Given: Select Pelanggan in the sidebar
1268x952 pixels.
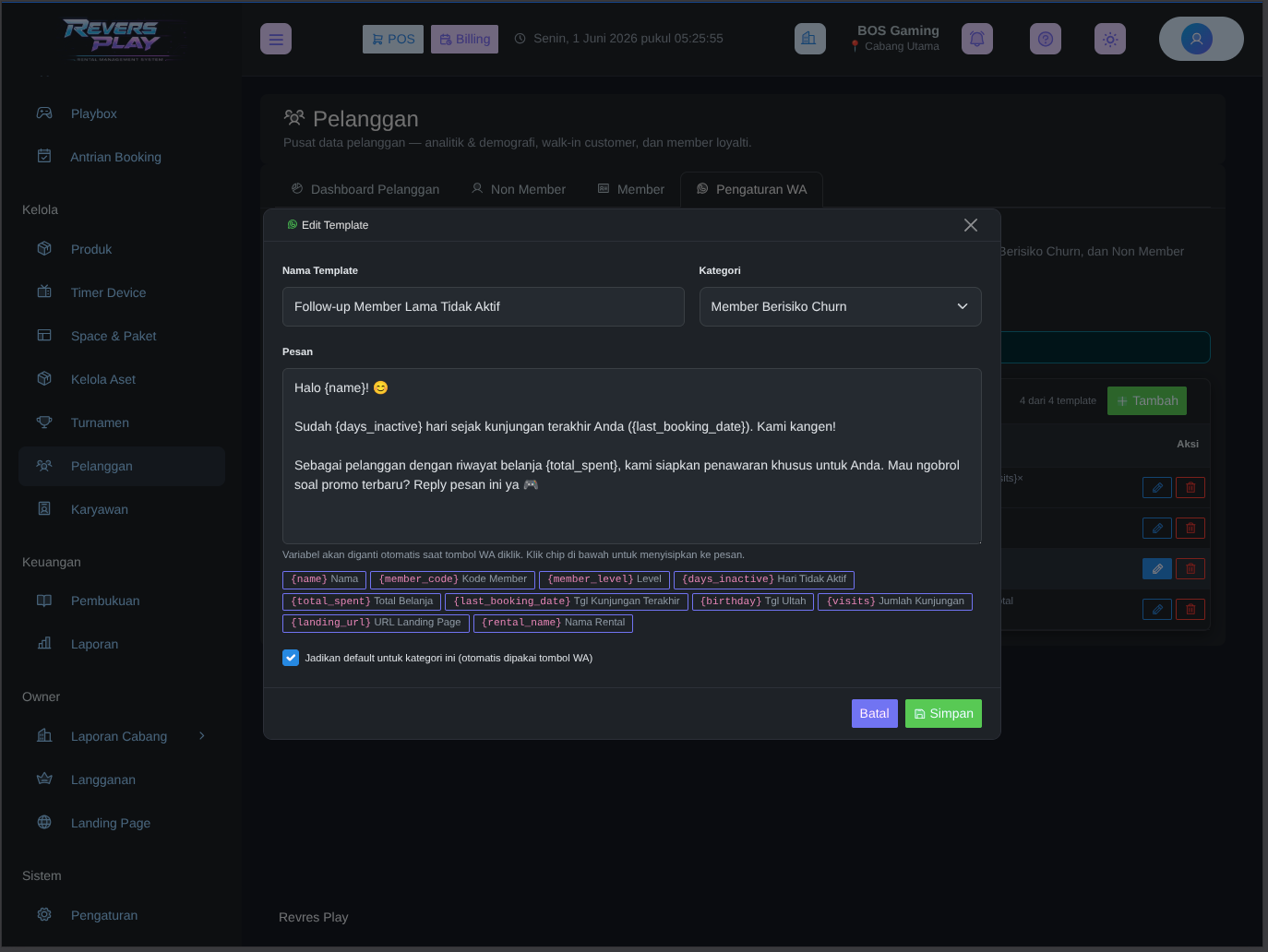Looking at the screenshot, I should [x=122, y=466].
